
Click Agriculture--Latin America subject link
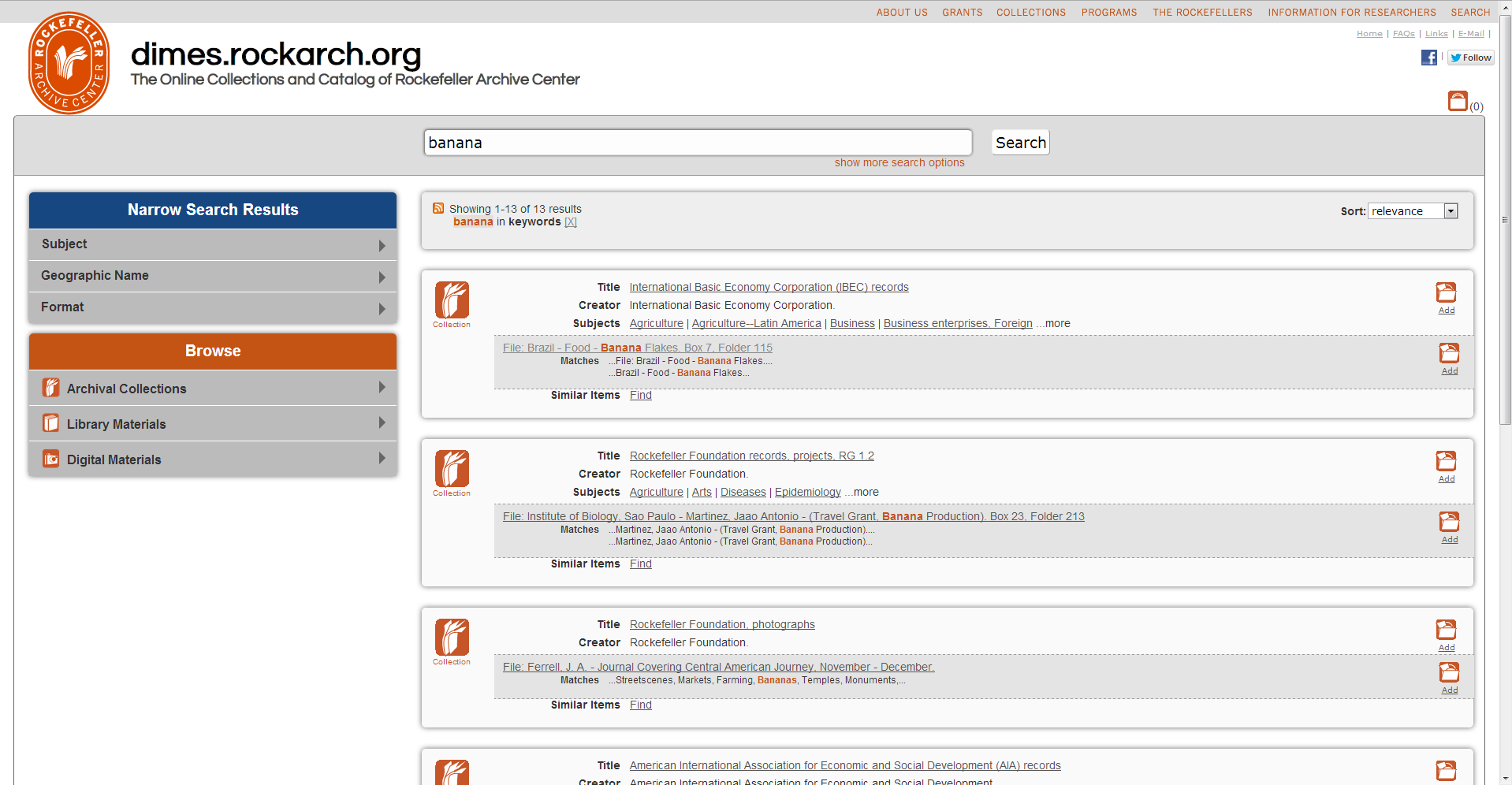tap(756, 323)
